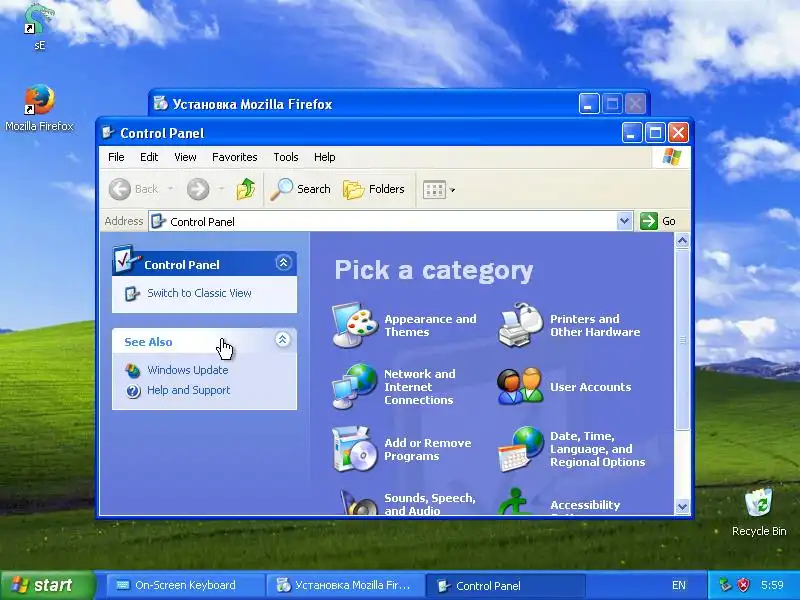Screen dimensions: 800x600
Task: Click the User Accounts text link
Action: 590,387
